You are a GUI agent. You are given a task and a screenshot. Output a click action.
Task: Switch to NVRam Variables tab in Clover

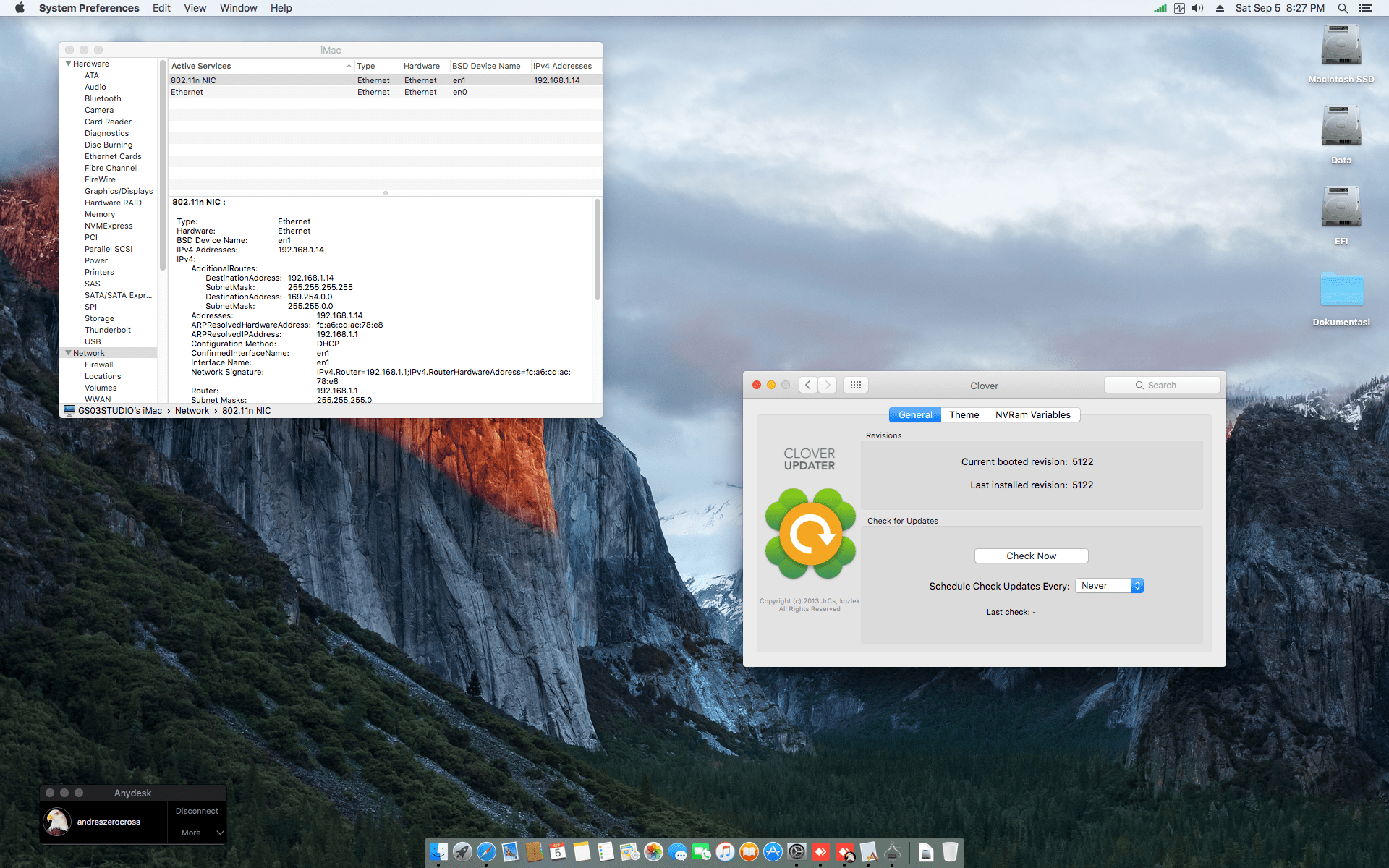(x=1032, y=414)
